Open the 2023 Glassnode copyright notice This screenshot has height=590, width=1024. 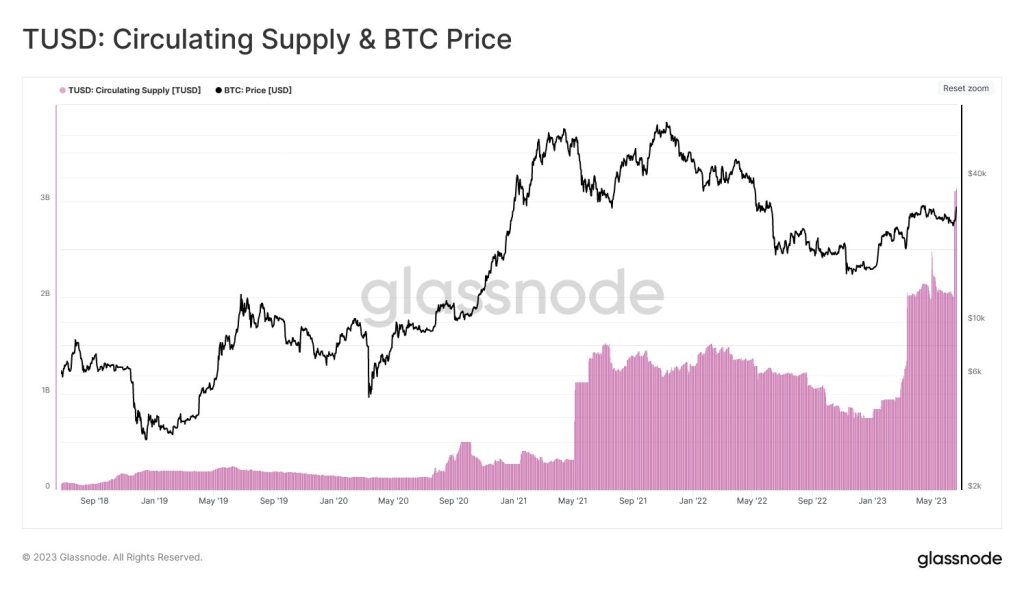pos(114,558)
